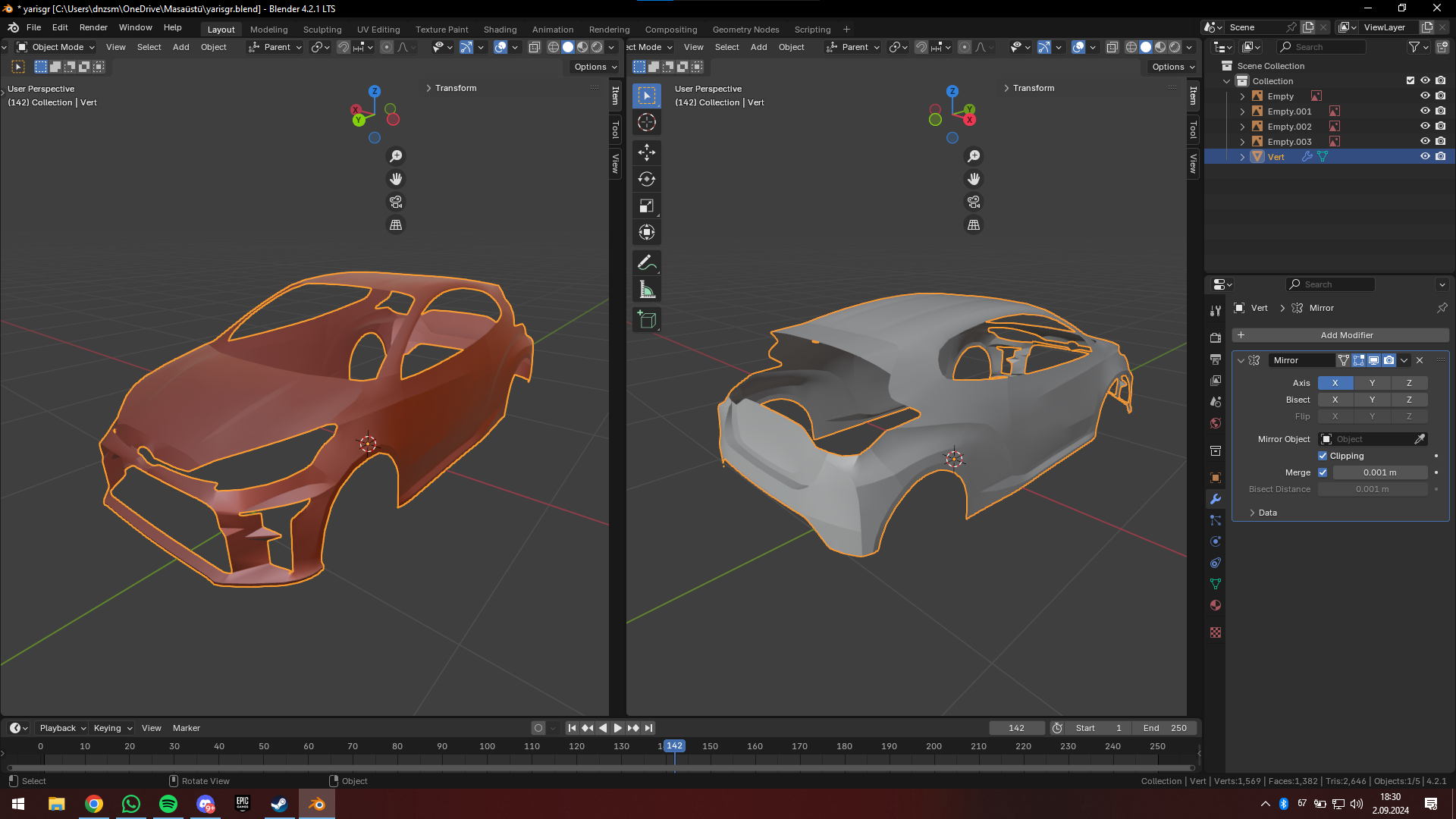Uncheck the Clipping checkbox
Screen dimensions: 1456x819
pos(1323,456)
